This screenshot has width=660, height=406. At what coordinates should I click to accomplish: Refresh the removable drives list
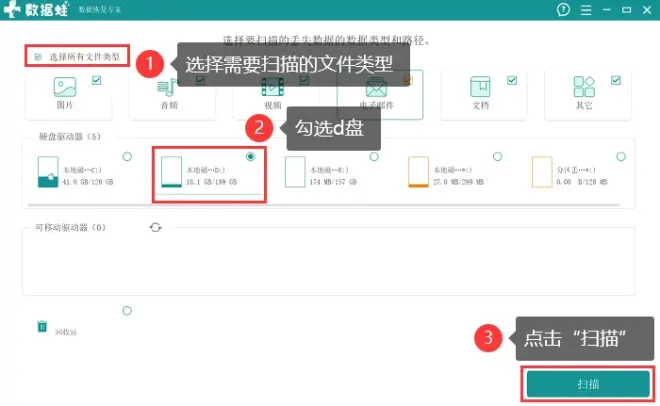155,228
